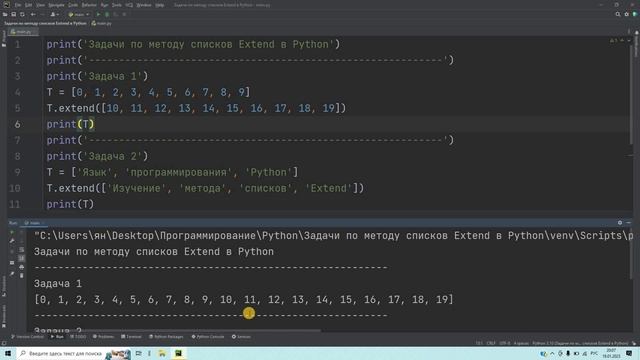Click the project name in breadcrumb bar
Screen dimensions: 640x360
(x=45, y=23)
